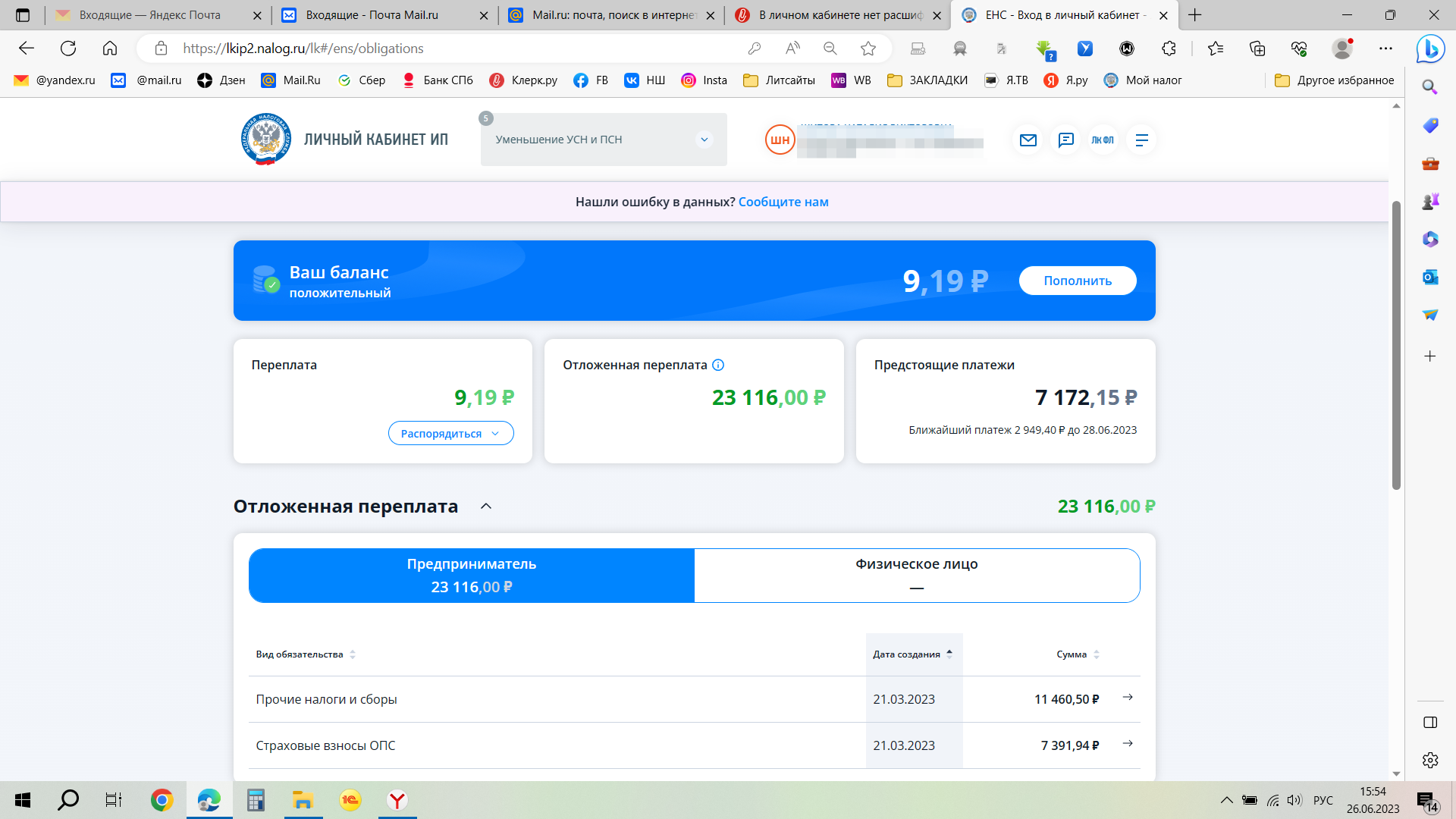Open arrow for Прочие налоги и сборы row
The width and height of the screenshot is (1456, 819).
coord(1128,698)
